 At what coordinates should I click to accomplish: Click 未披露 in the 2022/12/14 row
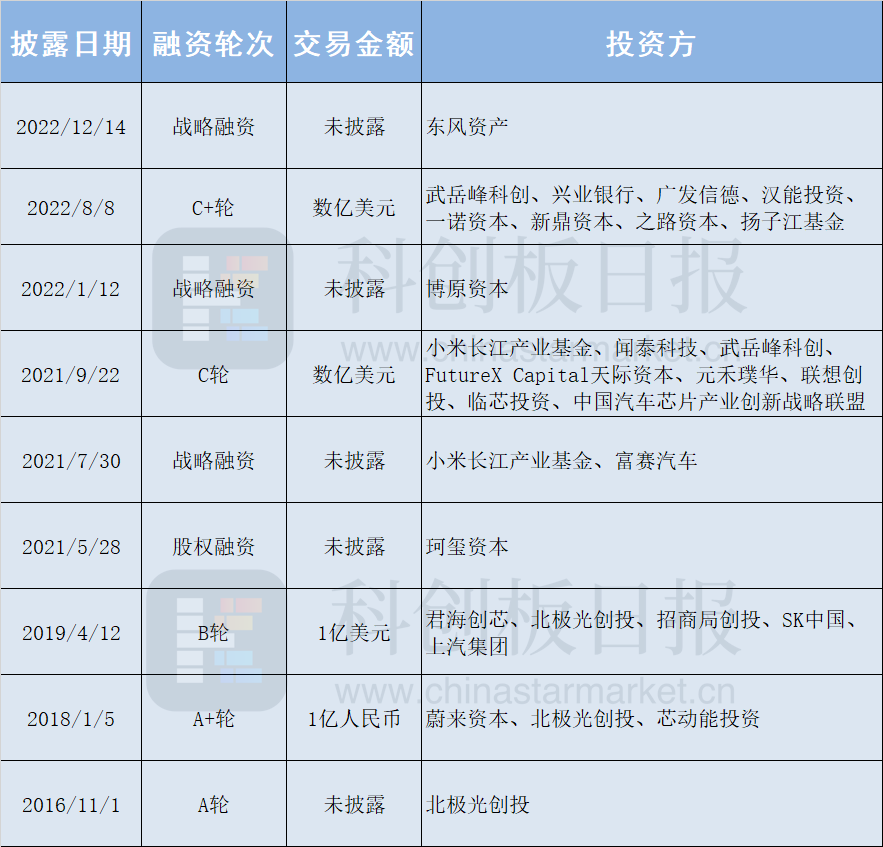[x=354, y=127]
